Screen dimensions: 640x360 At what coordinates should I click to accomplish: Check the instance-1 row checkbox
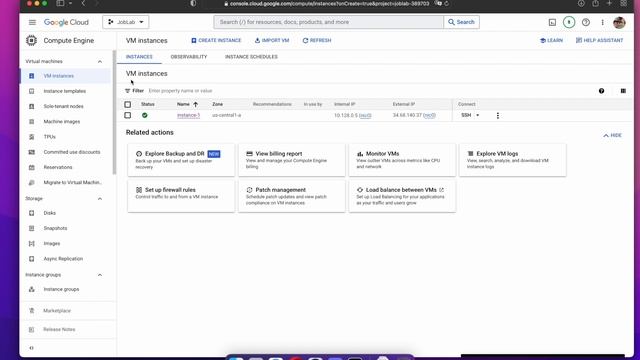click(x=128, y=116)
